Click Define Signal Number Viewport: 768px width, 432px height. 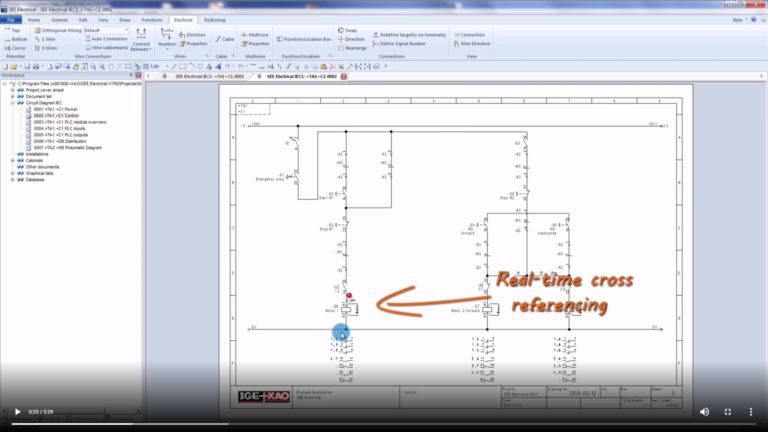tap(399, 44)
